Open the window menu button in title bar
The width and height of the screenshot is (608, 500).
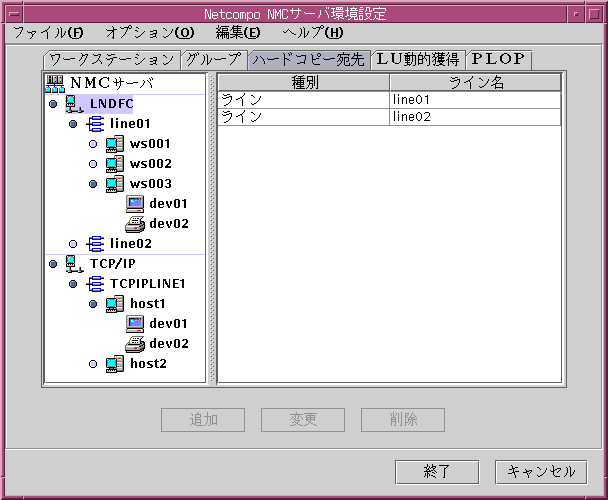[14, 14]
